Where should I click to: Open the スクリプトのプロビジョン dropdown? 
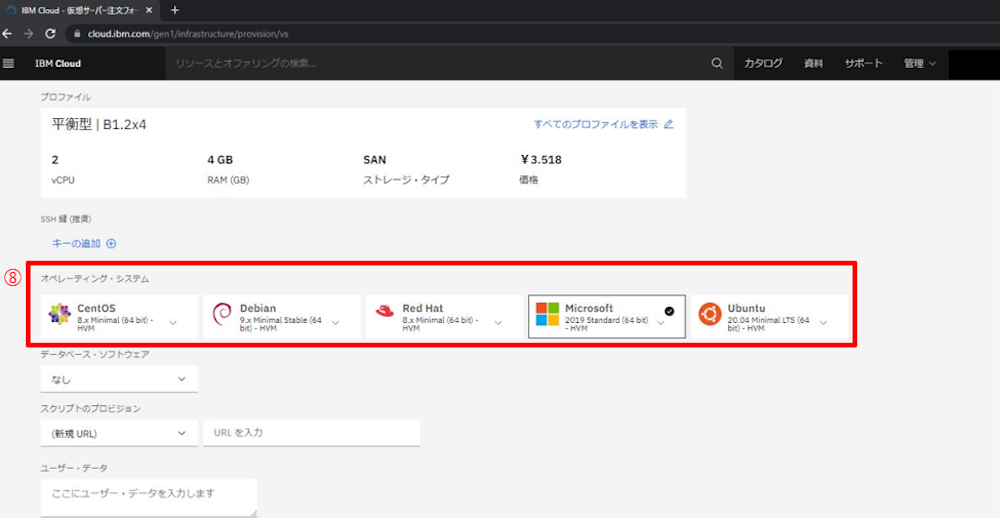[x=119, y=433]
